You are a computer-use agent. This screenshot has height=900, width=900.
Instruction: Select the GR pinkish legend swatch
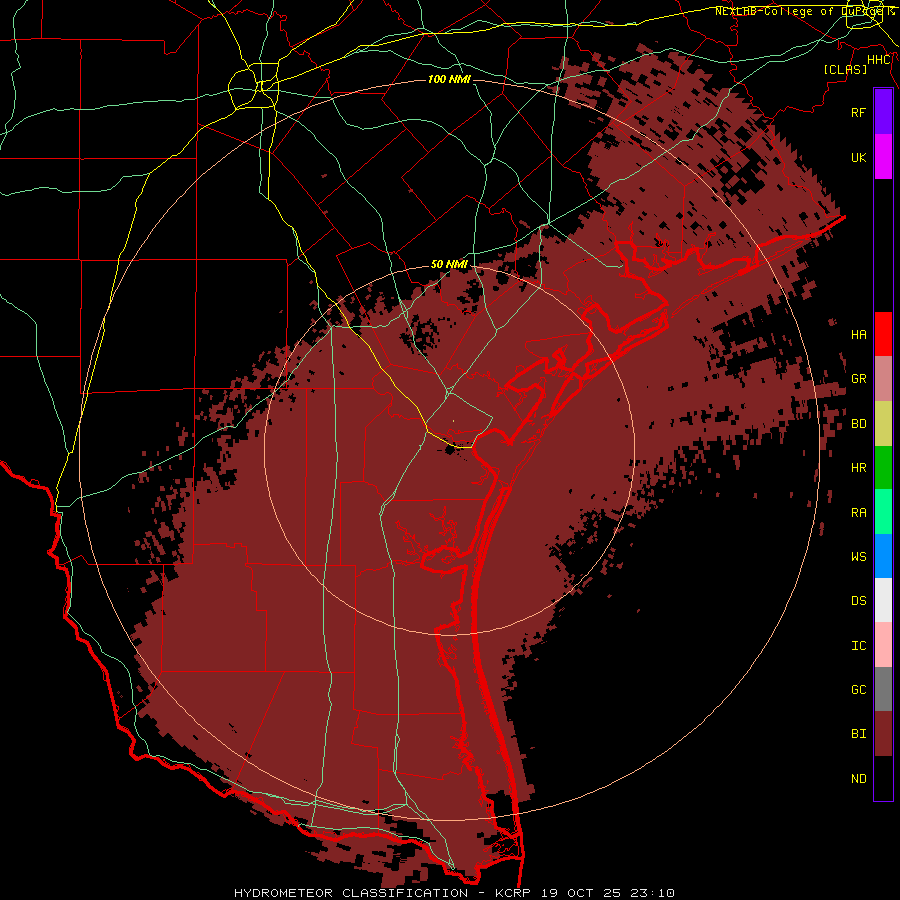coord(883,379)
